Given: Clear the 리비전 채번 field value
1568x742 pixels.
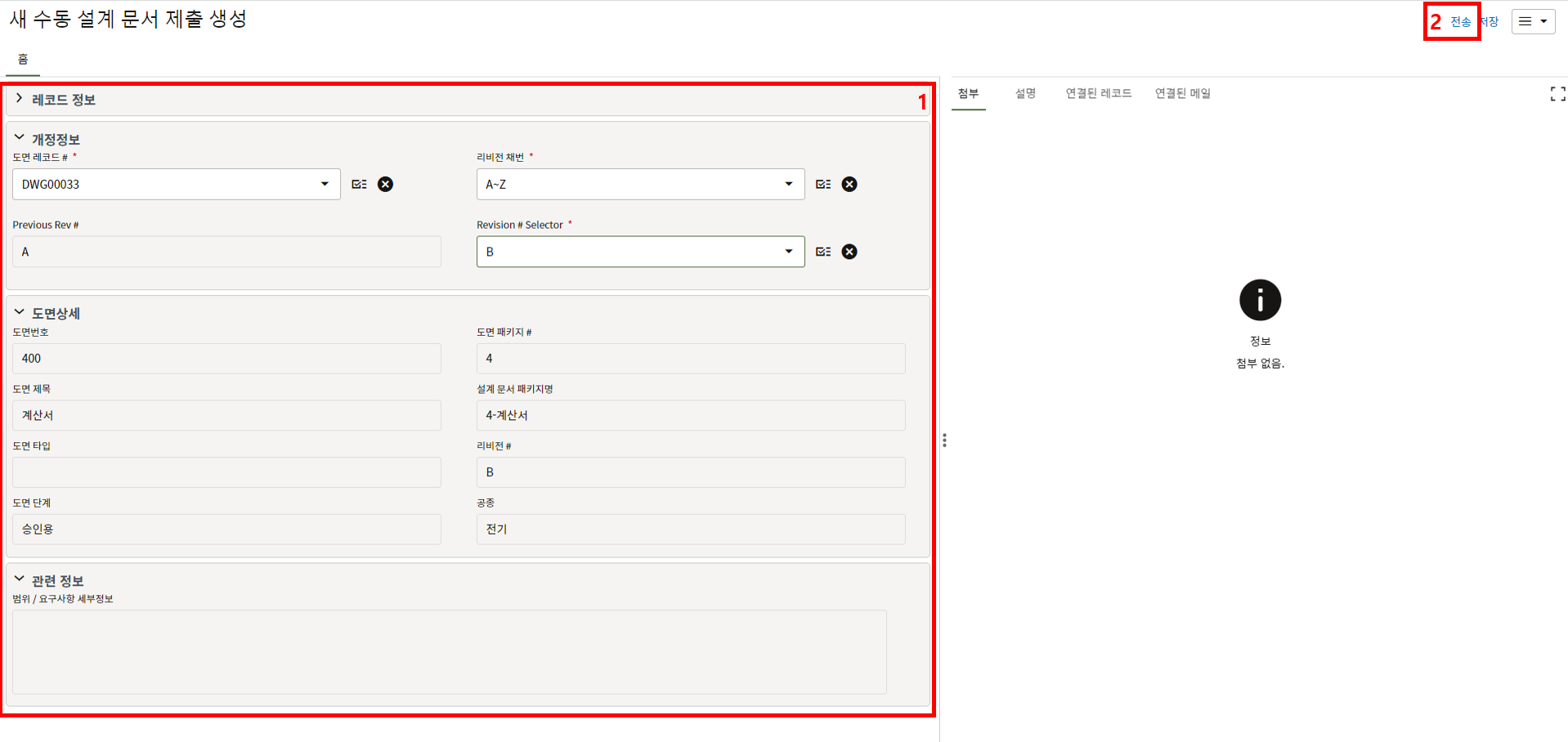Looking at the screenshot, I should pos(849,185).
